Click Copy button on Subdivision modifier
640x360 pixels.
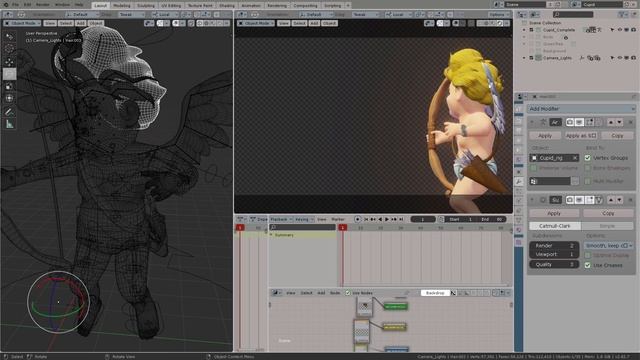(x=608, y=213)
